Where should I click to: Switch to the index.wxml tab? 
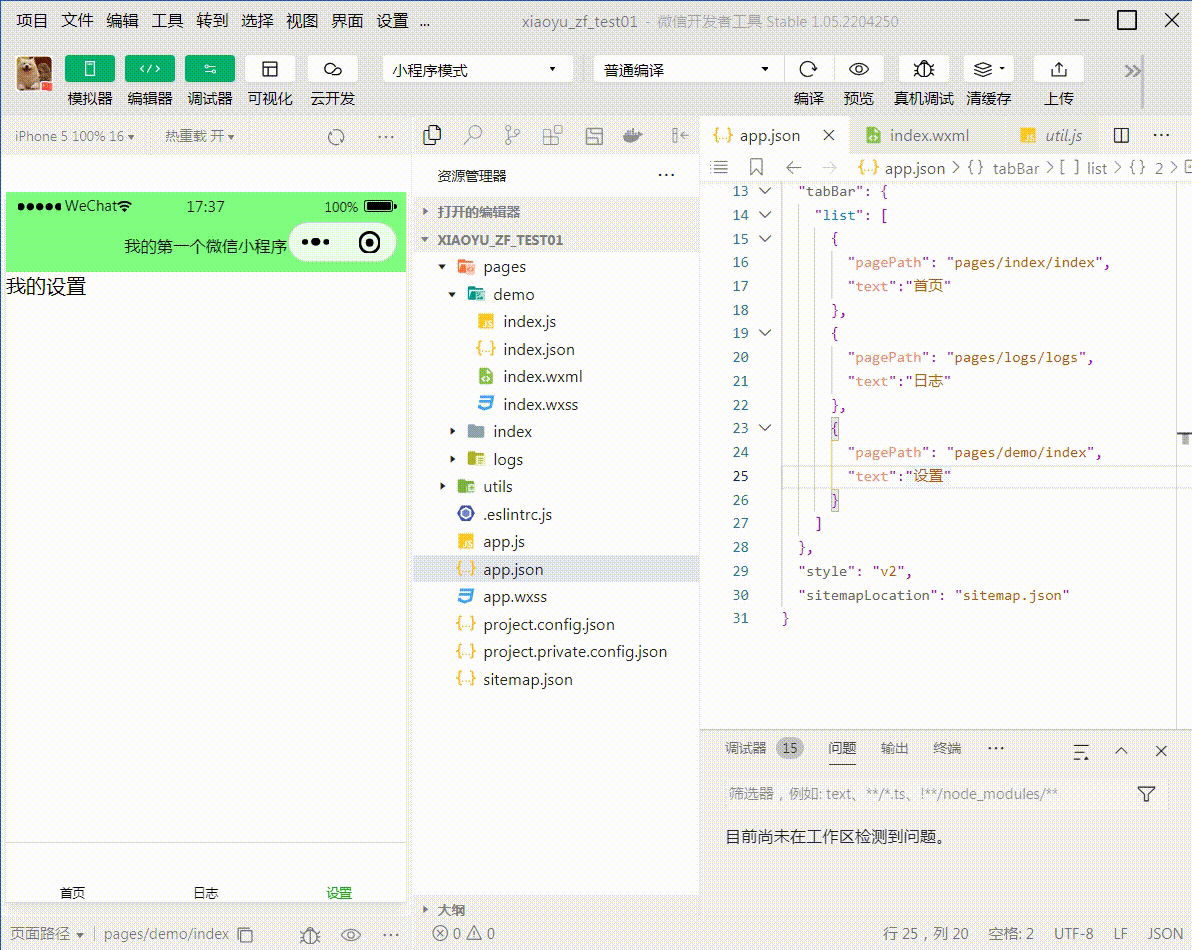click(x=918, y=135)
